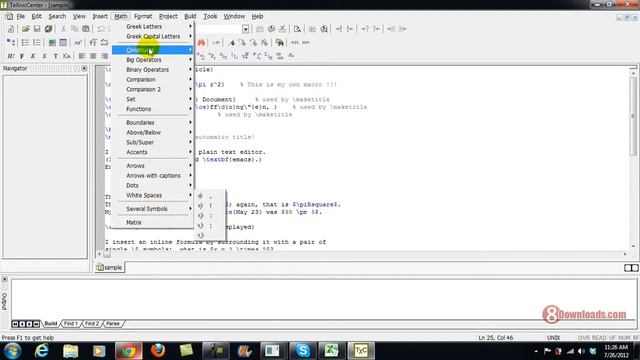Open Firefox from the taskbar
Viewport: 640px width, 360px height.
click(158, 351)
